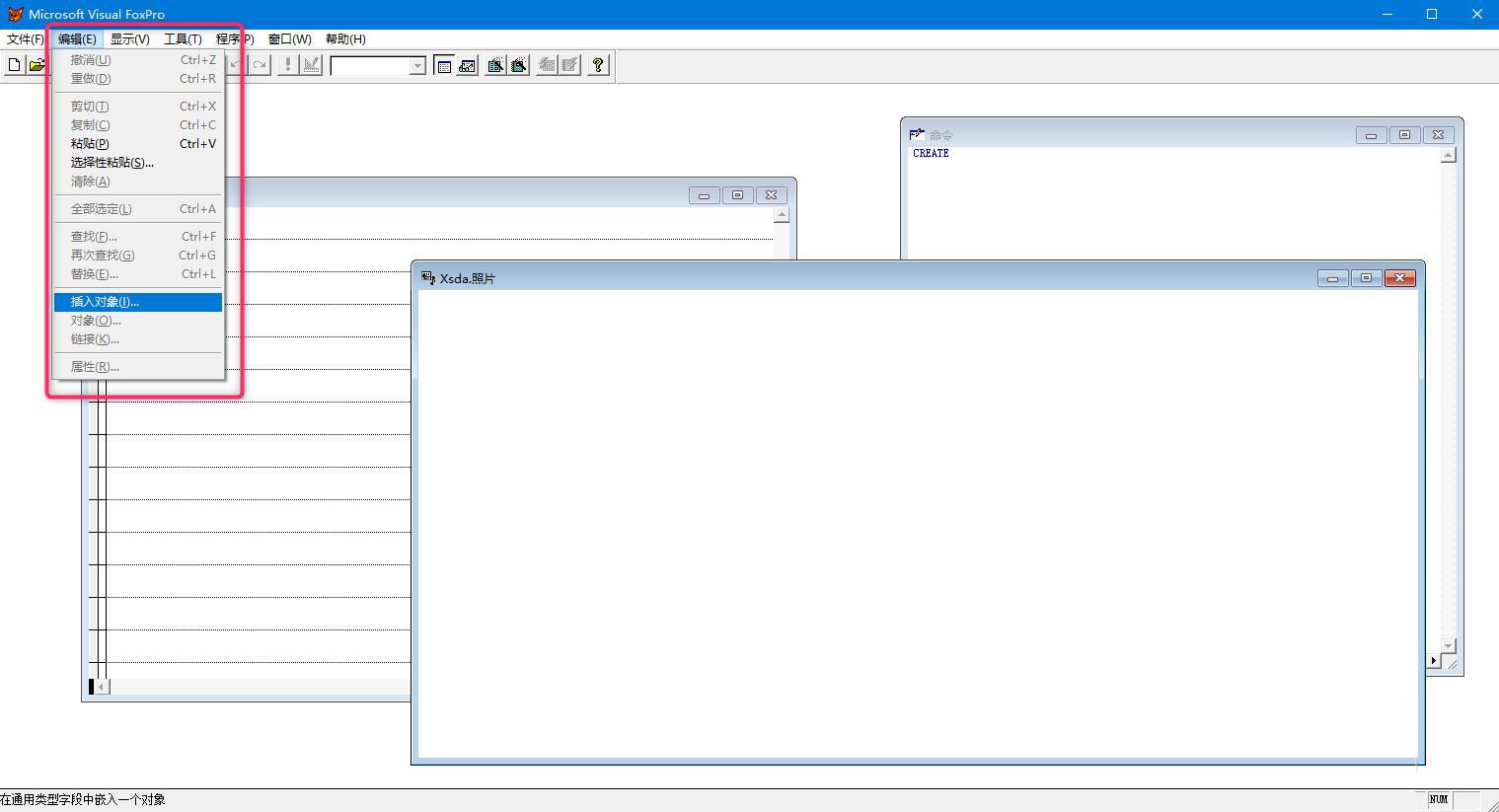Minimize the 命令 command window

(x=1371, y=135)
